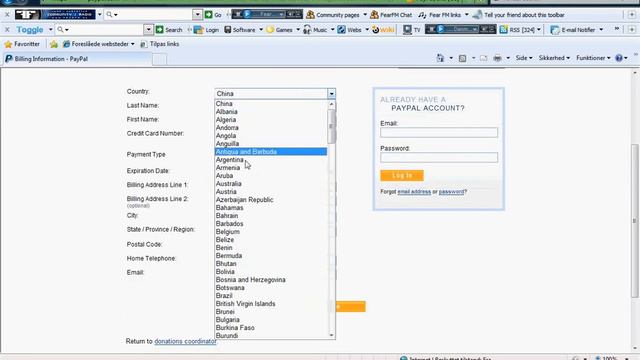Click the FearFM radio player play button

(x=247, y=14)
